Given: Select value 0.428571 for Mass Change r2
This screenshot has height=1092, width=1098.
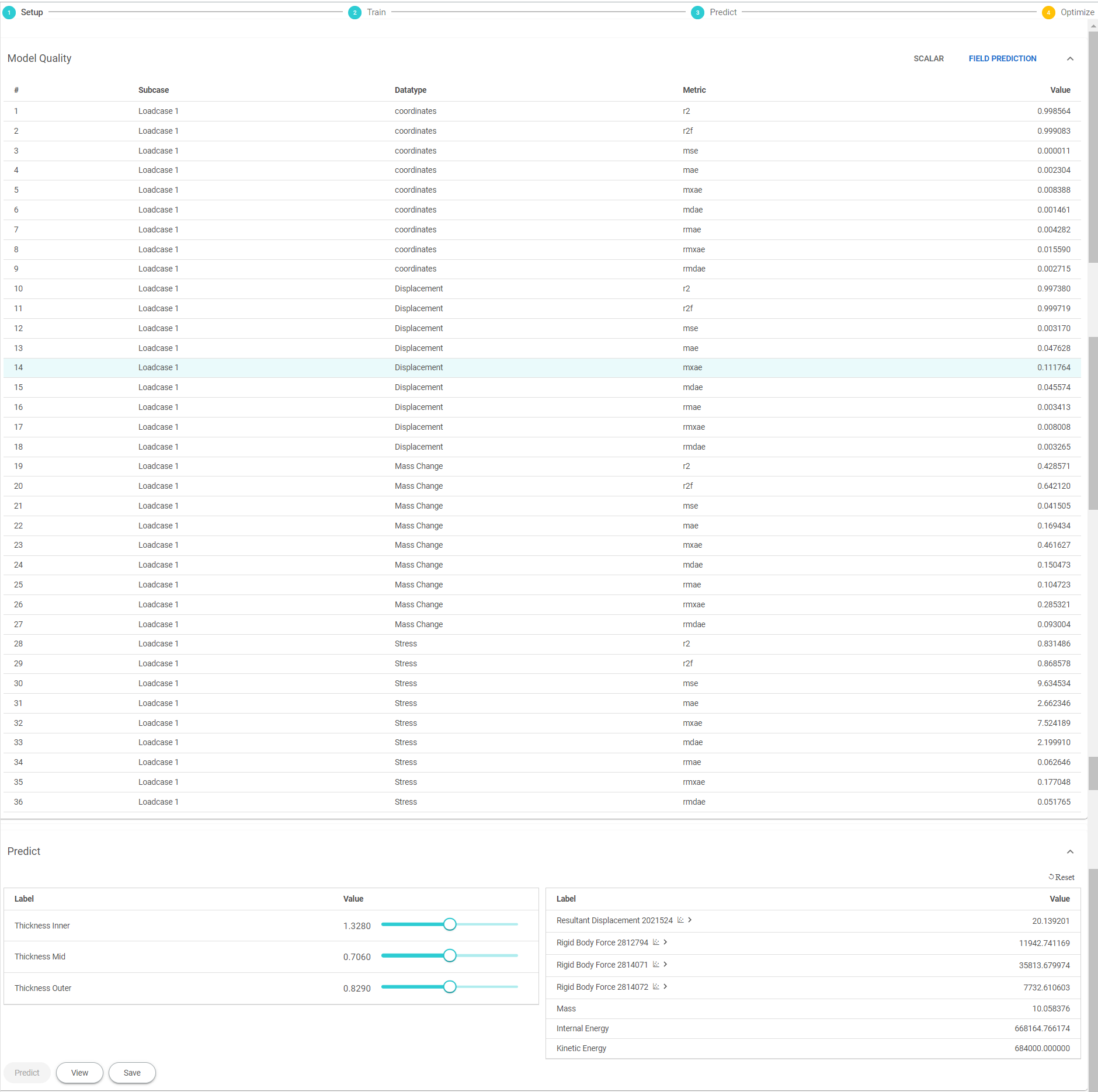Looking at the screenshot, I should (x=1054, y=466).
